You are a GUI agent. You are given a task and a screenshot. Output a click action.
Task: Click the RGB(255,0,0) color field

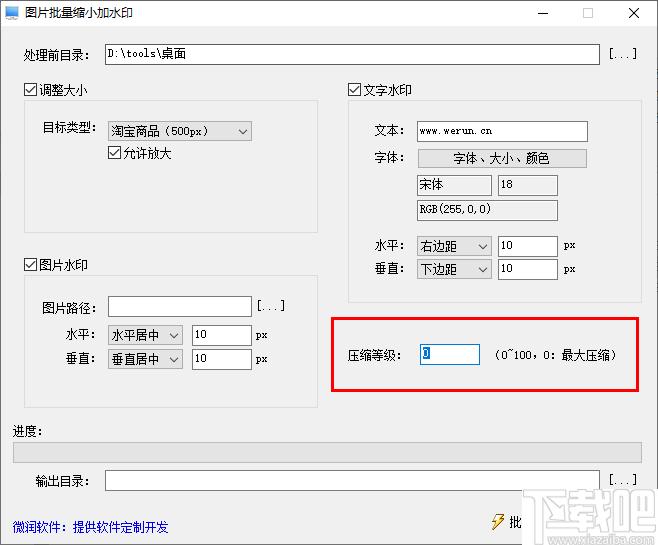tap(487, 210)
